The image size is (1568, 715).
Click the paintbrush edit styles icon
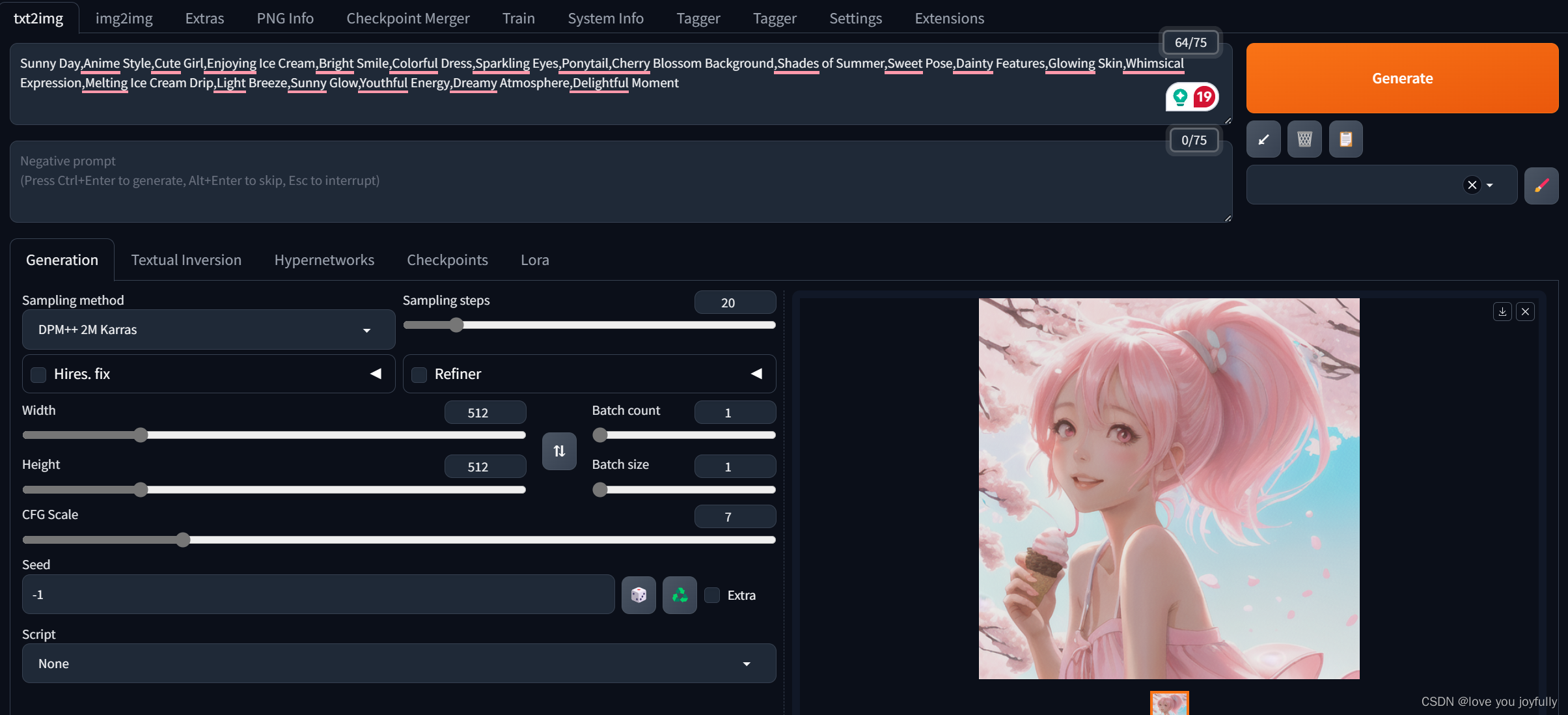click(x=1541, y=186)
